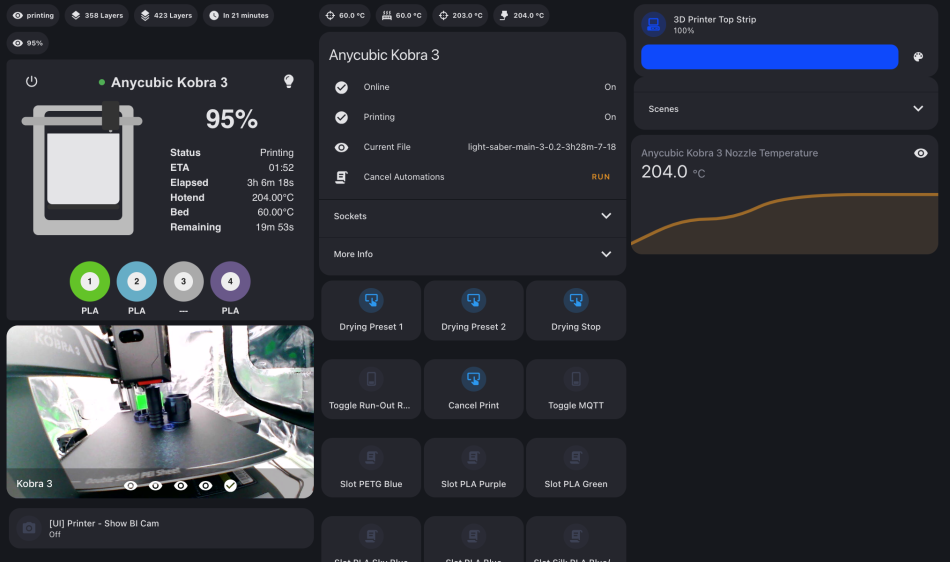Expand the More Info section

click(473, 254)
